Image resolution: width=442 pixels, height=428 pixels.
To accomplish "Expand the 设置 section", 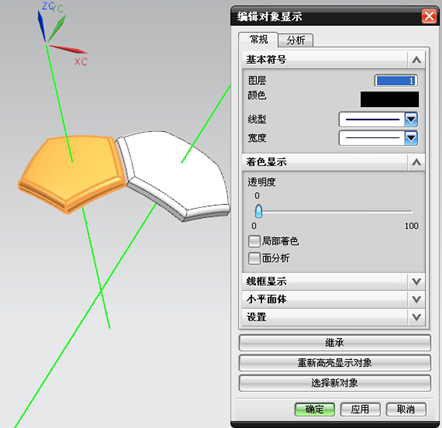I will coord(416,317).
